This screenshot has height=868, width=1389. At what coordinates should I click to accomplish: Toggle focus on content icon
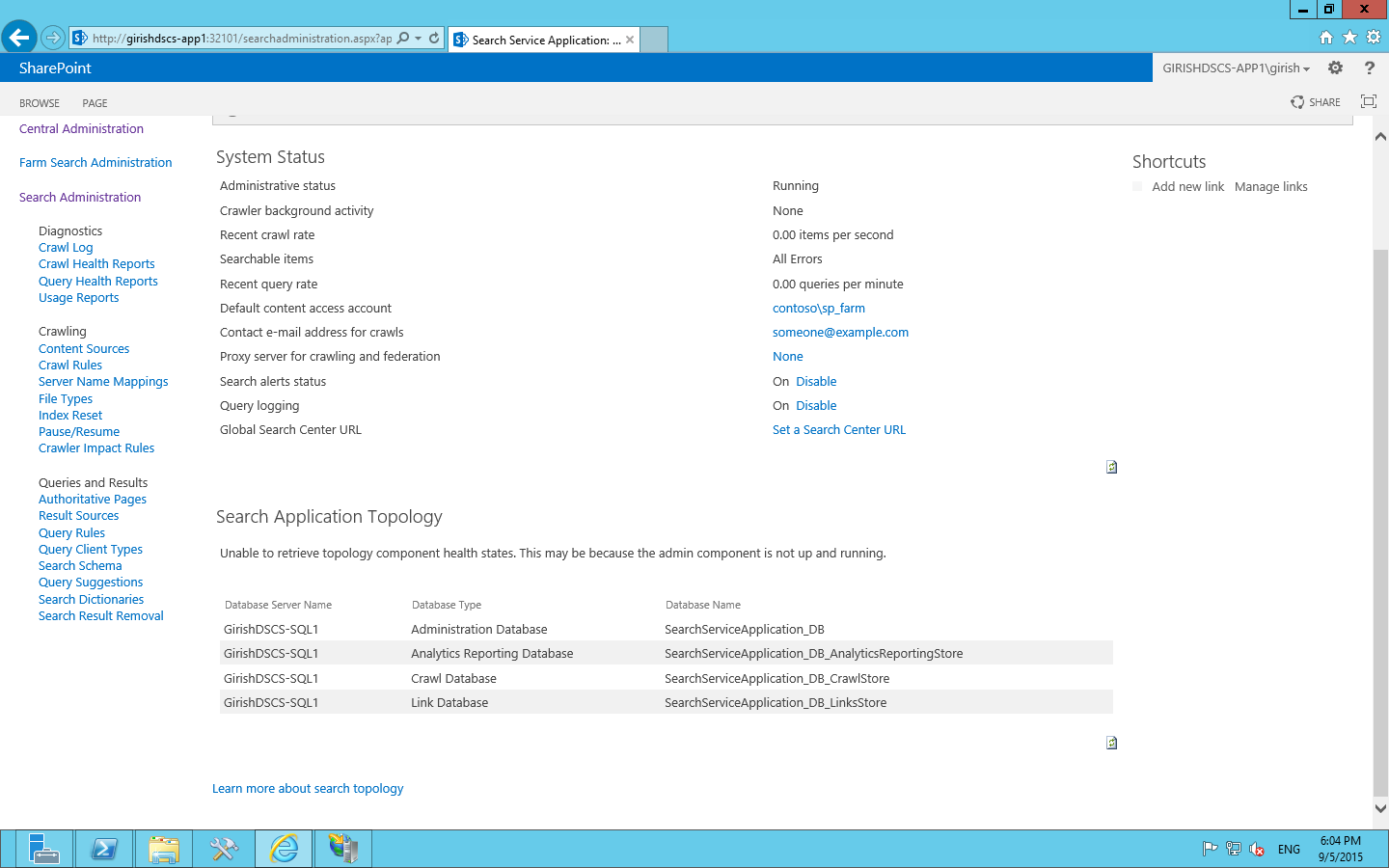[1369, 101]
